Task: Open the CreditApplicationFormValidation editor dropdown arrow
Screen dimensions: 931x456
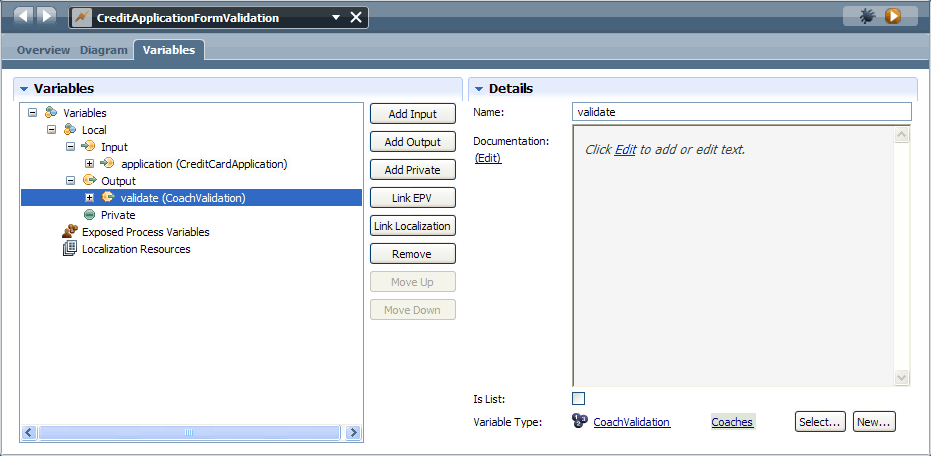Action: coord(335,18)
